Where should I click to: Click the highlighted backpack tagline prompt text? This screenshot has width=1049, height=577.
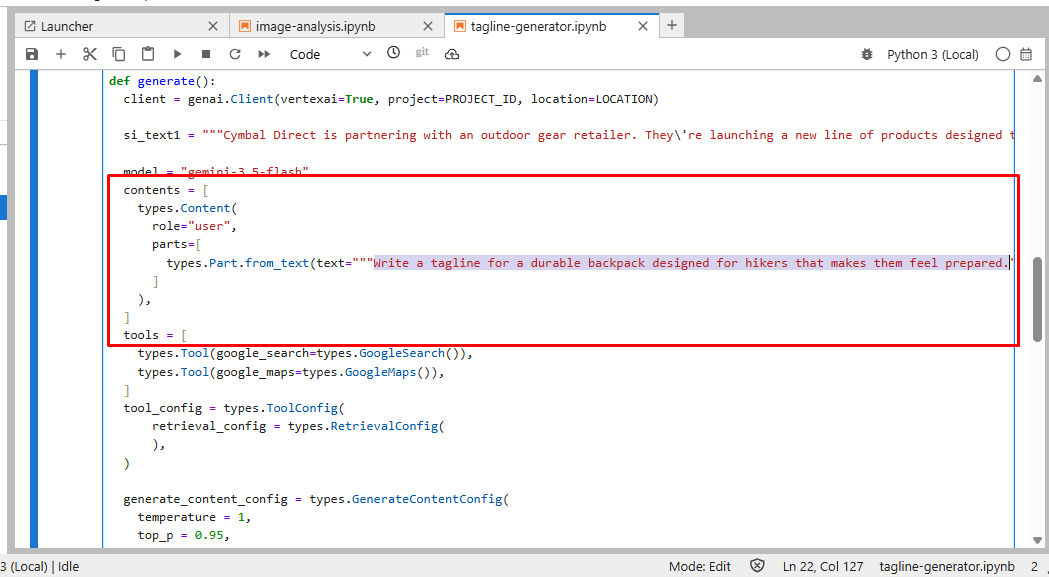tap(691, 263)
